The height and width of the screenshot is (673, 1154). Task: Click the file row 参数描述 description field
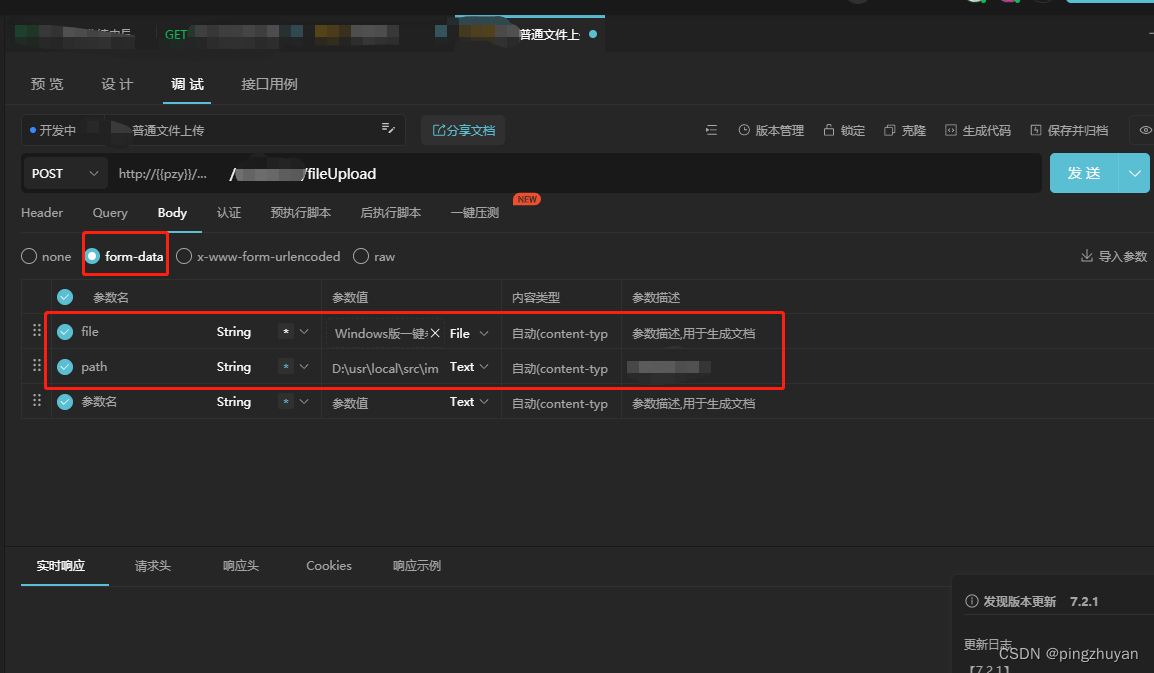[x=693, y=334]
